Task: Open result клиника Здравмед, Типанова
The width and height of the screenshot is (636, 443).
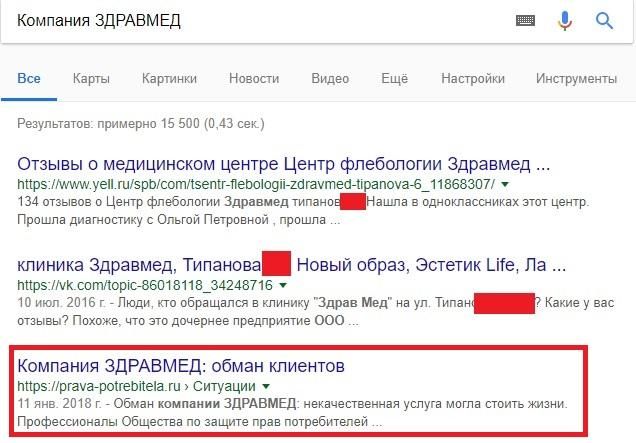Action: tap(291, 265)
